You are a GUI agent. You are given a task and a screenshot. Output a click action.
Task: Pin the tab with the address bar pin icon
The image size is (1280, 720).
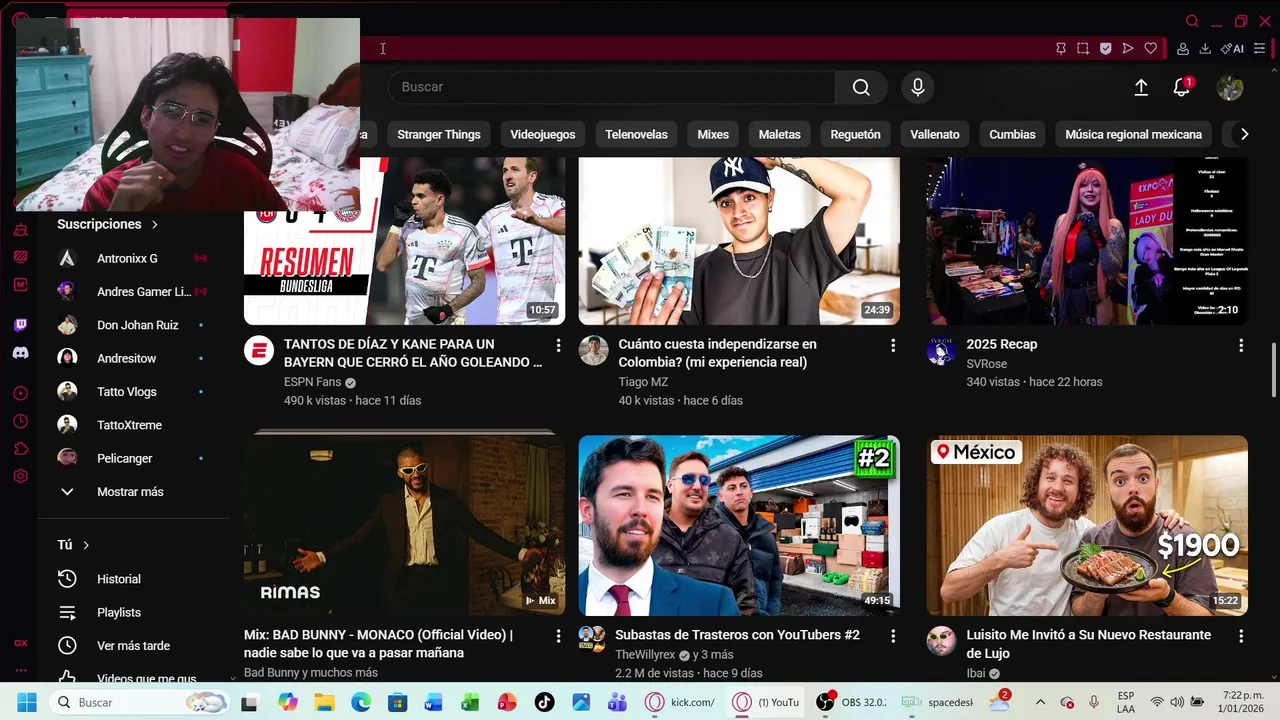coord(1061,48)
